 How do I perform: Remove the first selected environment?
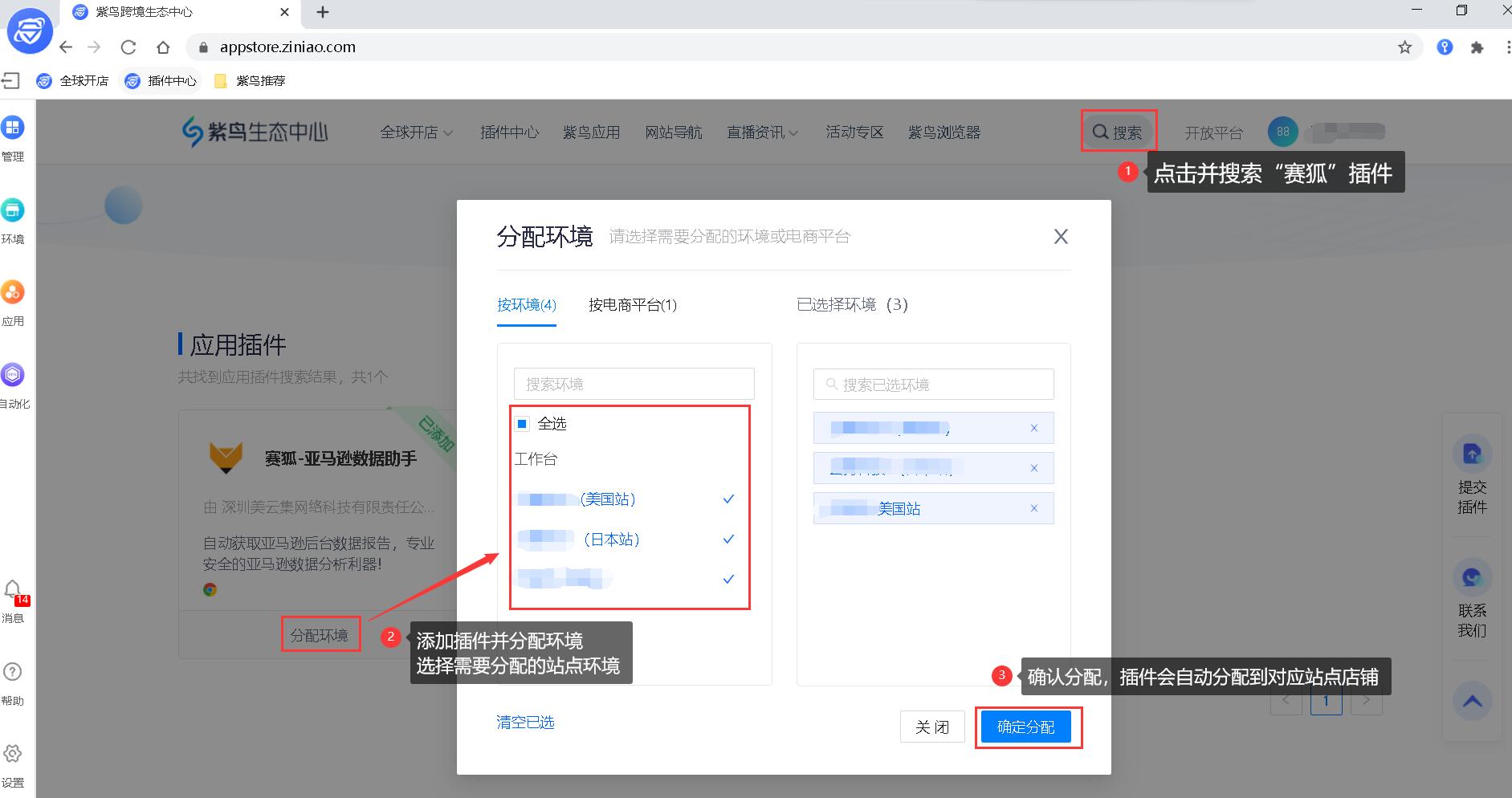tap(1034, 428)
